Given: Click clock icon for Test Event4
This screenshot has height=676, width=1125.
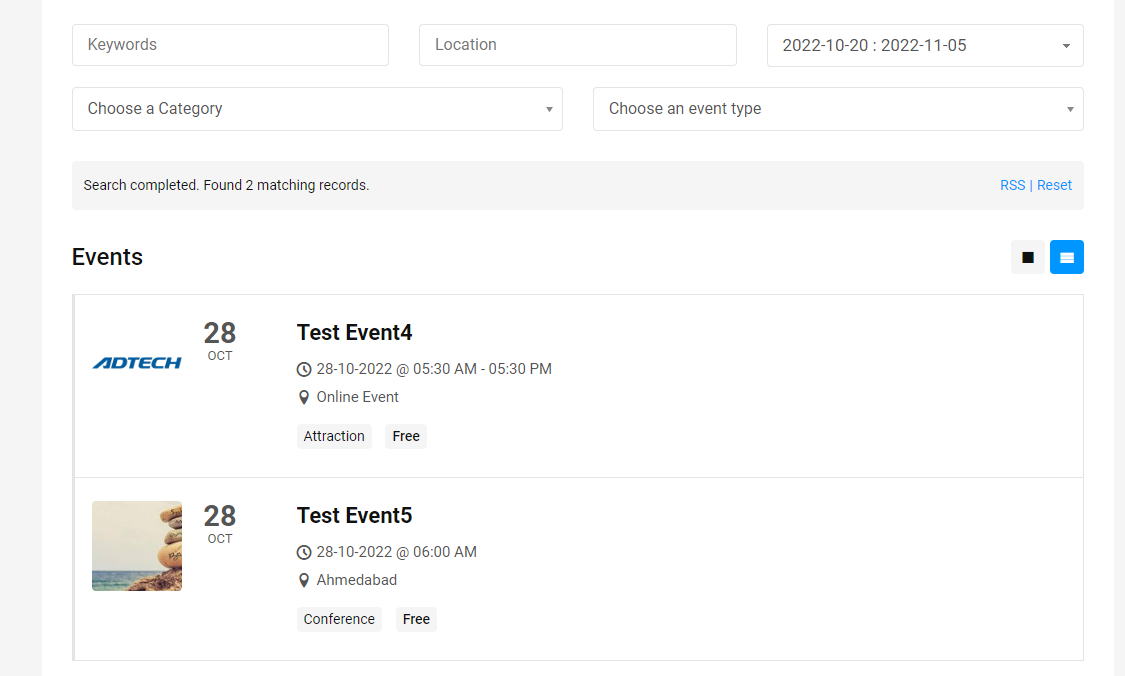Looking at the screenshot, I should tap(304, 370).
